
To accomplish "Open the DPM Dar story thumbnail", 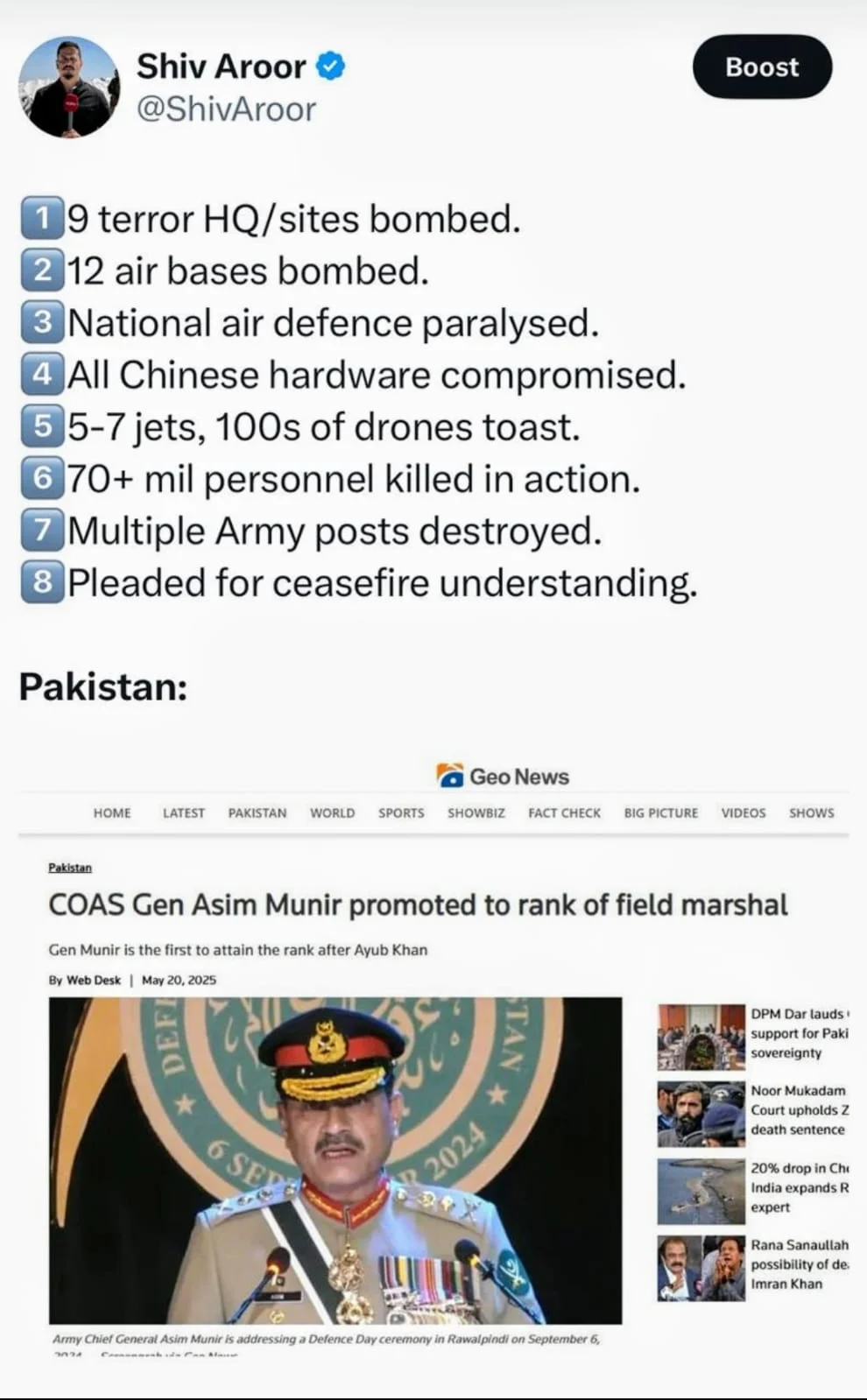I will 701,1037.
